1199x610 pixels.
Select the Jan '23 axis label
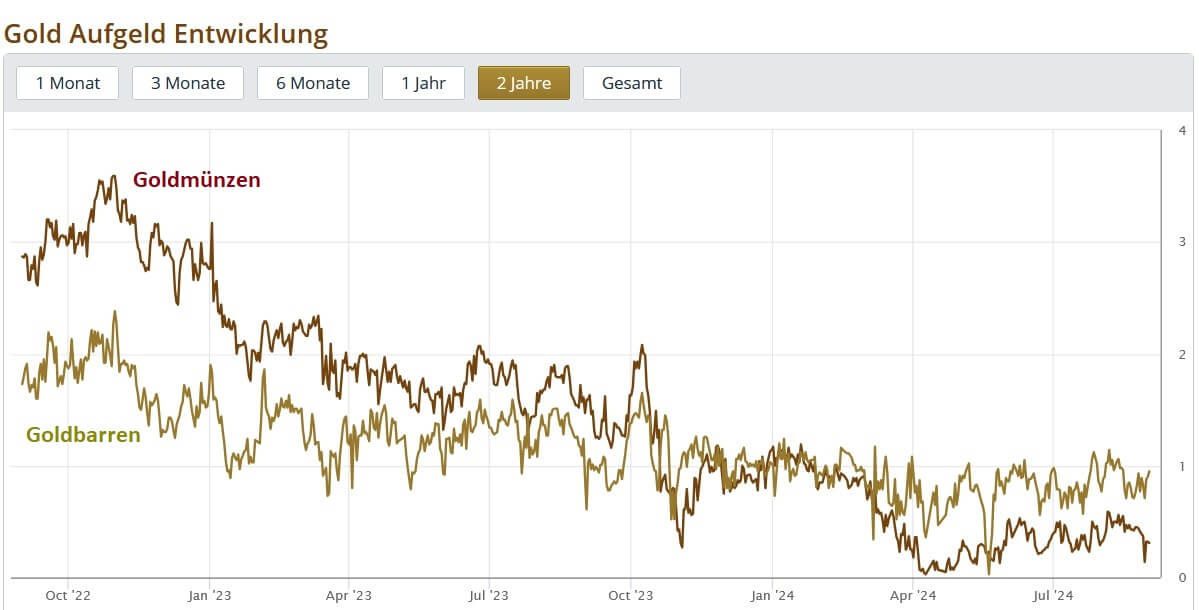click(210, 595)
